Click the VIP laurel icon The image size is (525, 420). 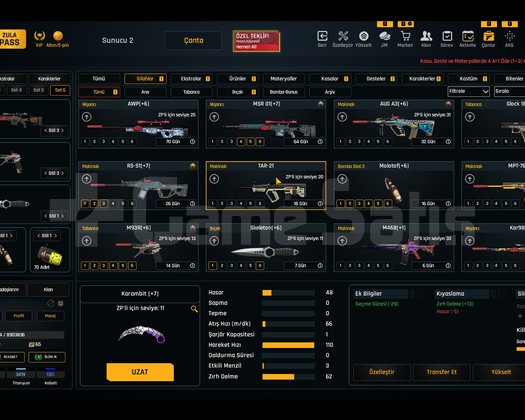pyautogui.click(x=40, y=36)
